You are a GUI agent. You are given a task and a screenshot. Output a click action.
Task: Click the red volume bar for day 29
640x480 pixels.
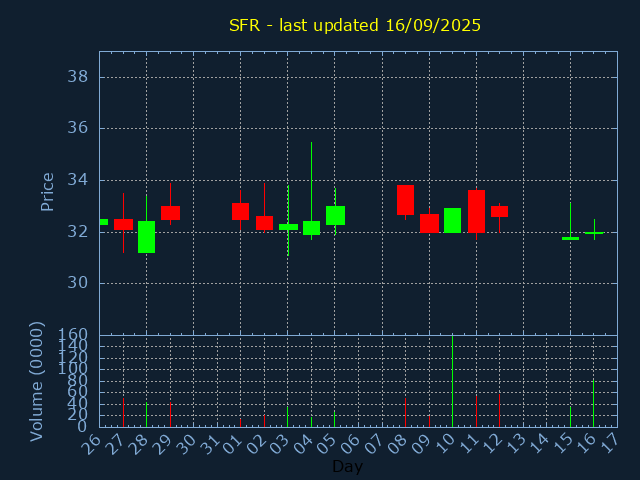[x=170, y=415]
